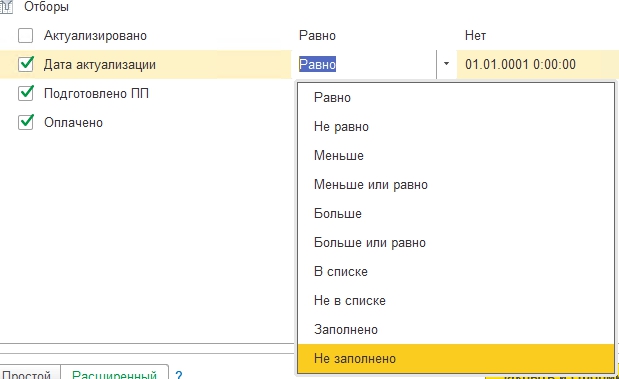Select Меньше или равно option

[456, 185]
